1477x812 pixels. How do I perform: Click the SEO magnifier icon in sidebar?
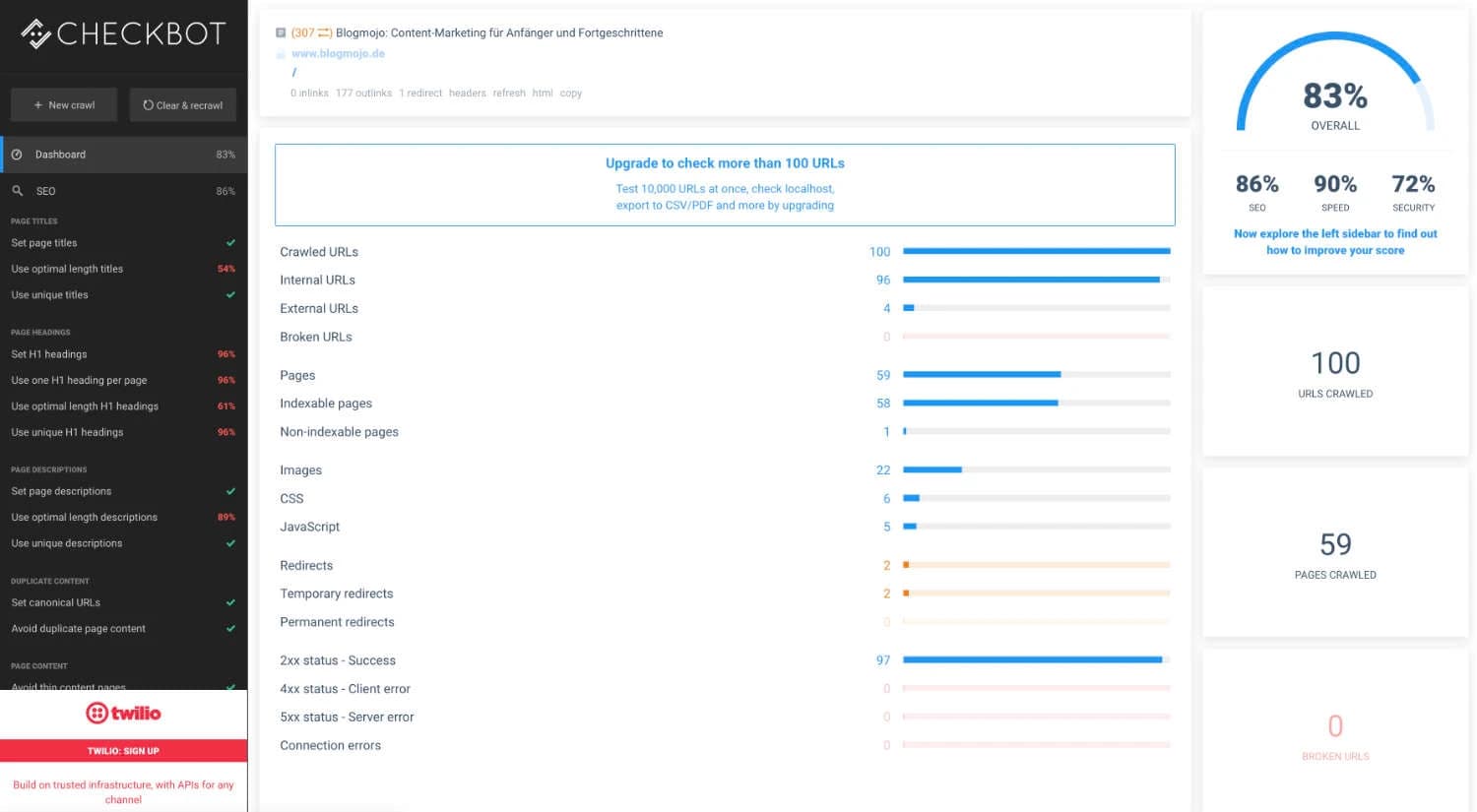[x=17, y=191]
